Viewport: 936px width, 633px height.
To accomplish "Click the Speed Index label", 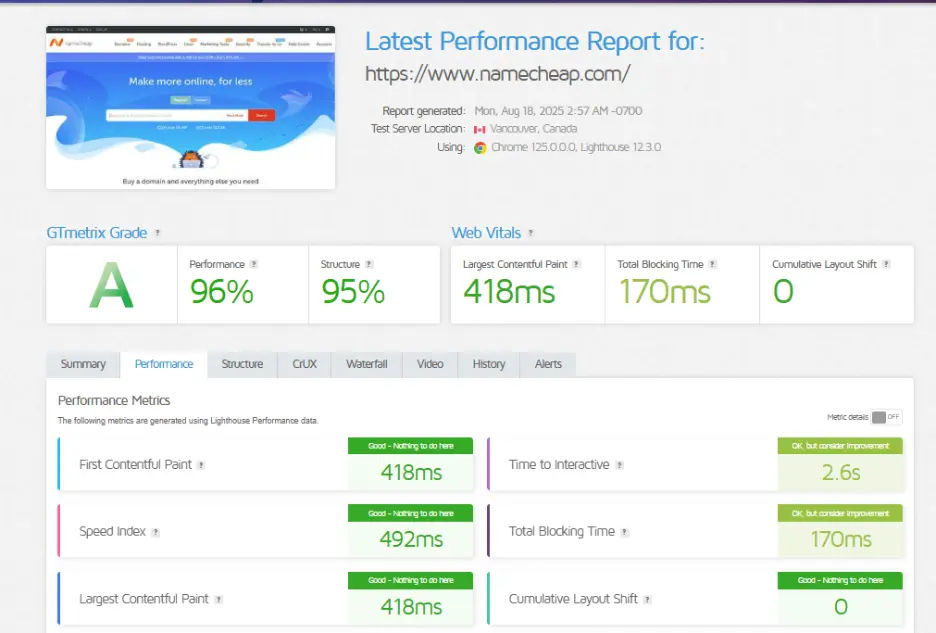I will (x=112, y=531).
